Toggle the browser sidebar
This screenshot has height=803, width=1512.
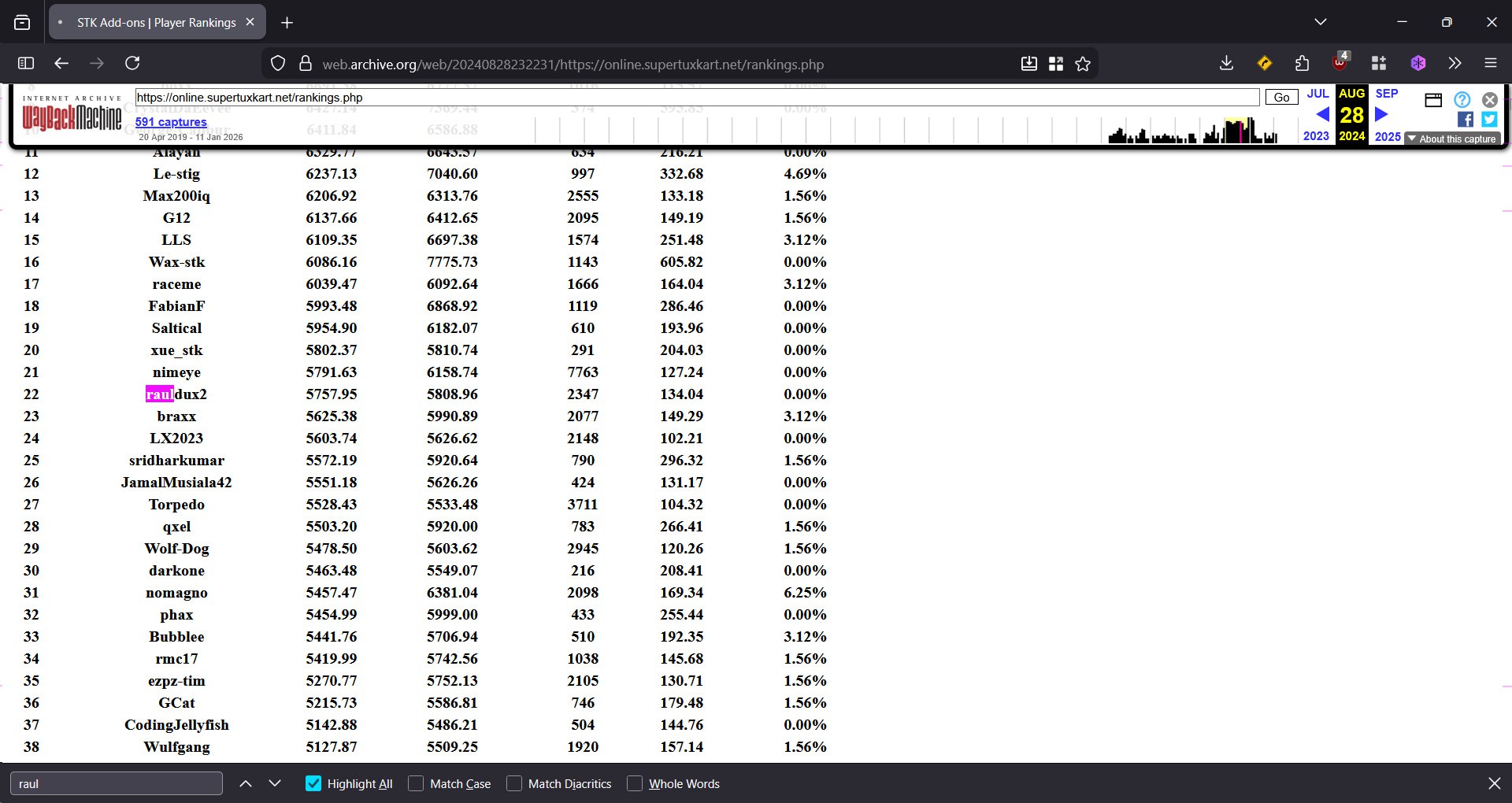[26, 63]
